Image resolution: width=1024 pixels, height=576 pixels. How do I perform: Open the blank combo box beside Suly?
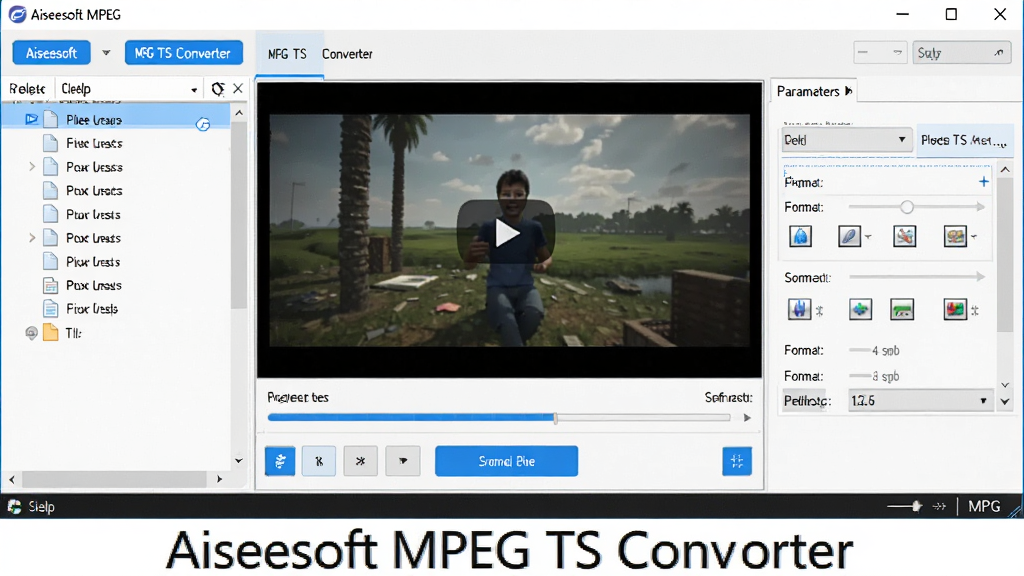(880, 53)
